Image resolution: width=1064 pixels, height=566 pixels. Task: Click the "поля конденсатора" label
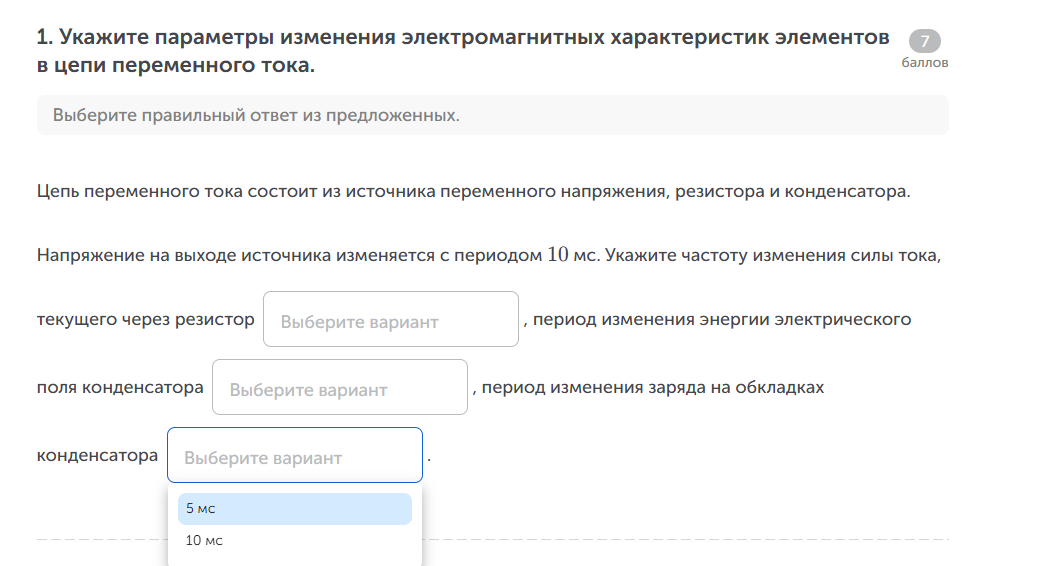pos(120,388)
